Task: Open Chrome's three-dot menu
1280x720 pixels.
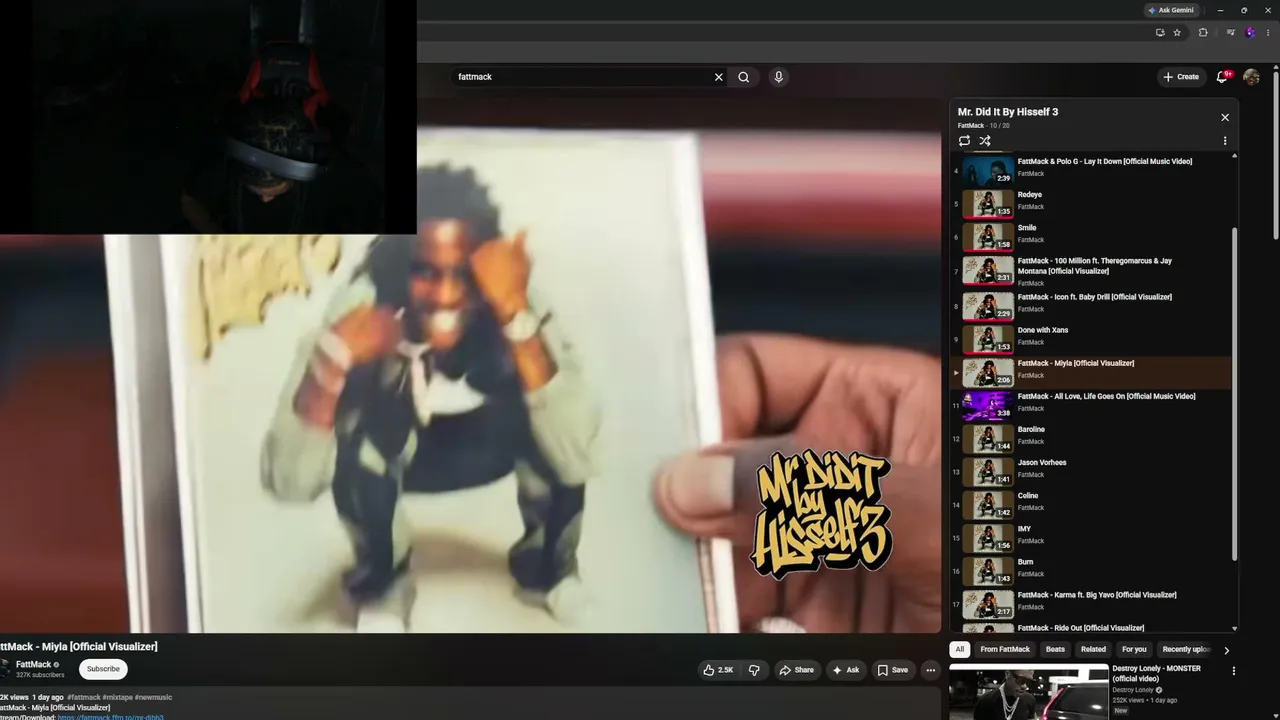Action: tap(1268, 33)
